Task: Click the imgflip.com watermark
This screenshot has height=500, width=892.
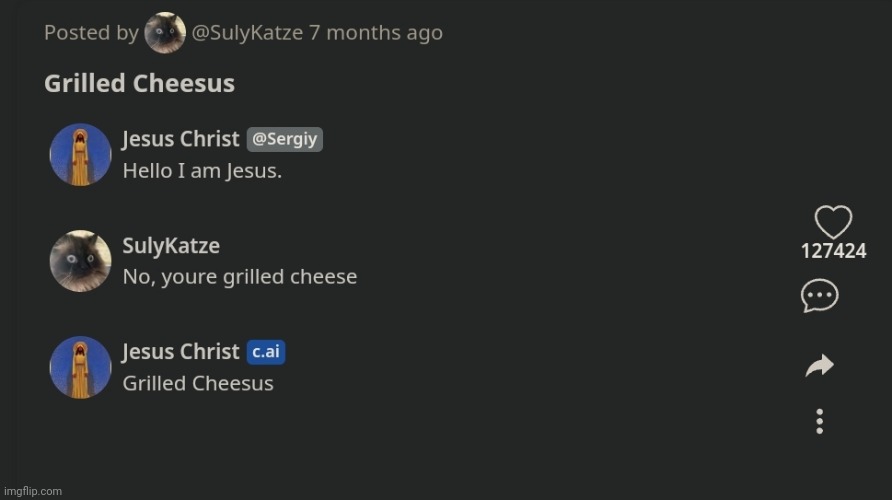Action: 32,491
